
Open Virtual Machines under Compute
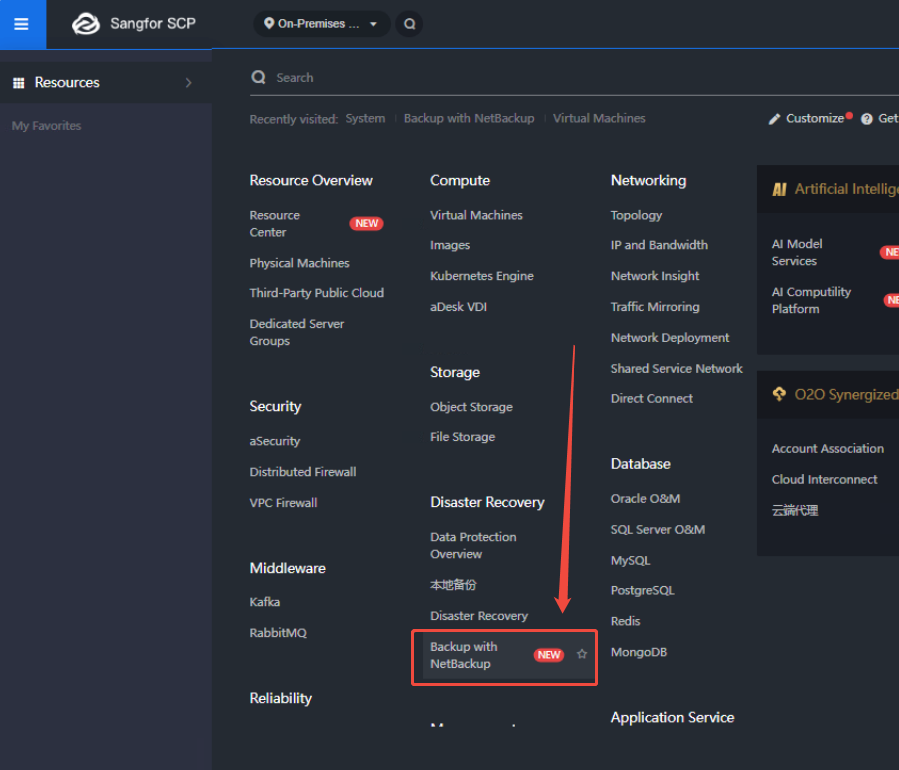(x=476, y=215)
